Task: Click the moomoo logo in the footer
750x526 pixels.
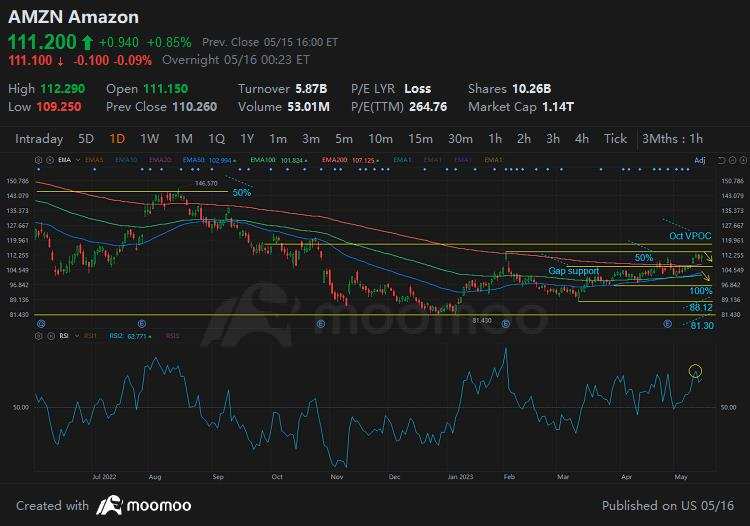Action: tap(144, 505)
